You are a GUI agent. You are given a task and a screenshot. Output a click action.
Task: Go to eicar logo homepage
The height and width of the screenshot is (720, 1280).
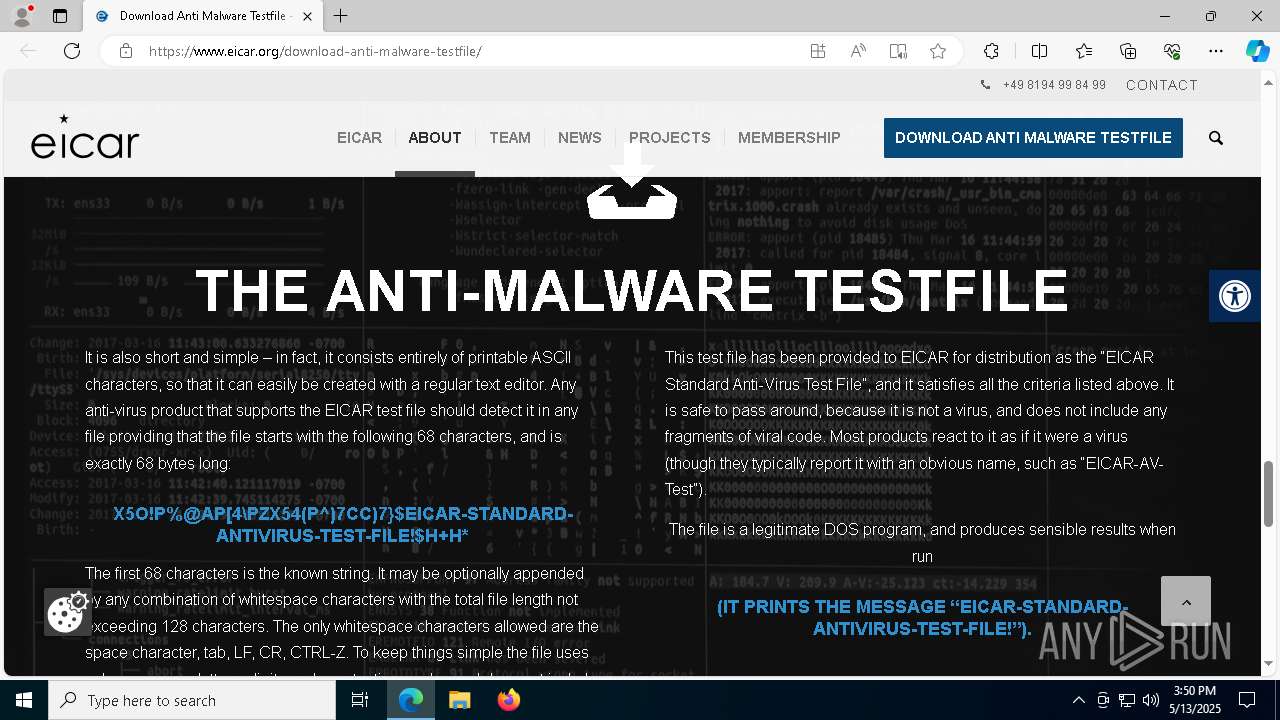pos(85,137)
